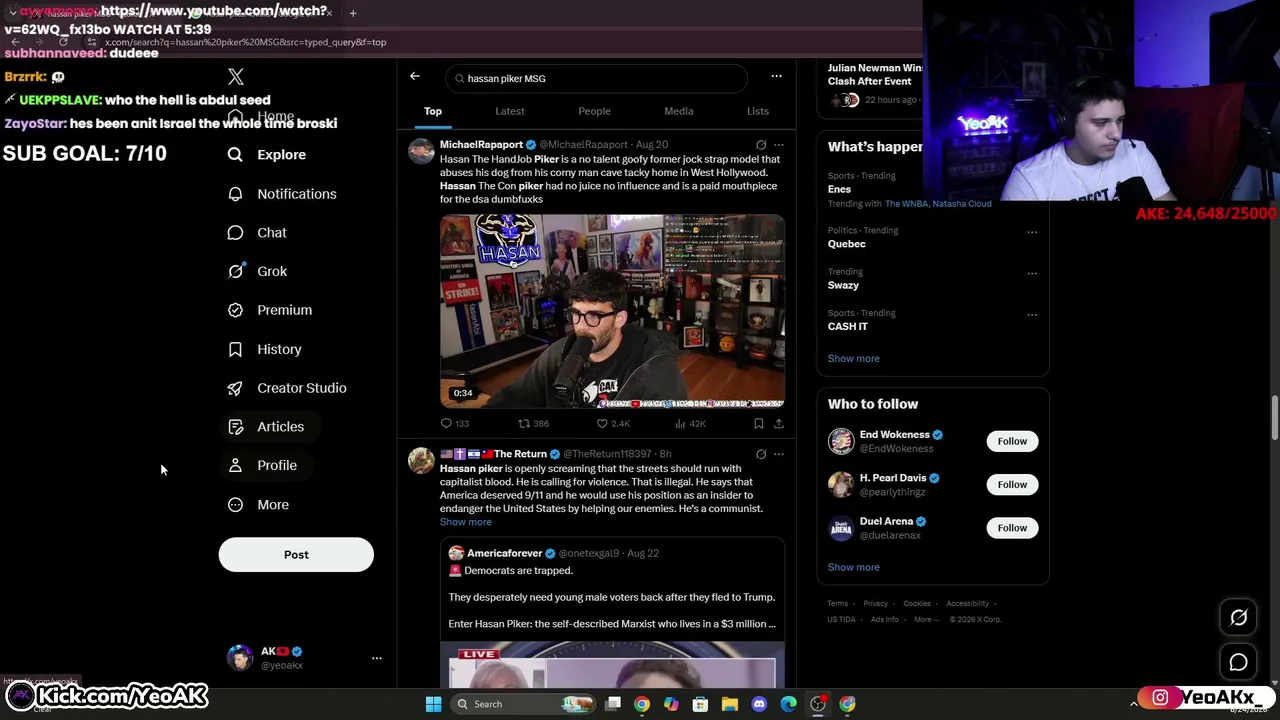Open the CASH IT trending topic
1280x720 pixels.
tap(848, 327)
